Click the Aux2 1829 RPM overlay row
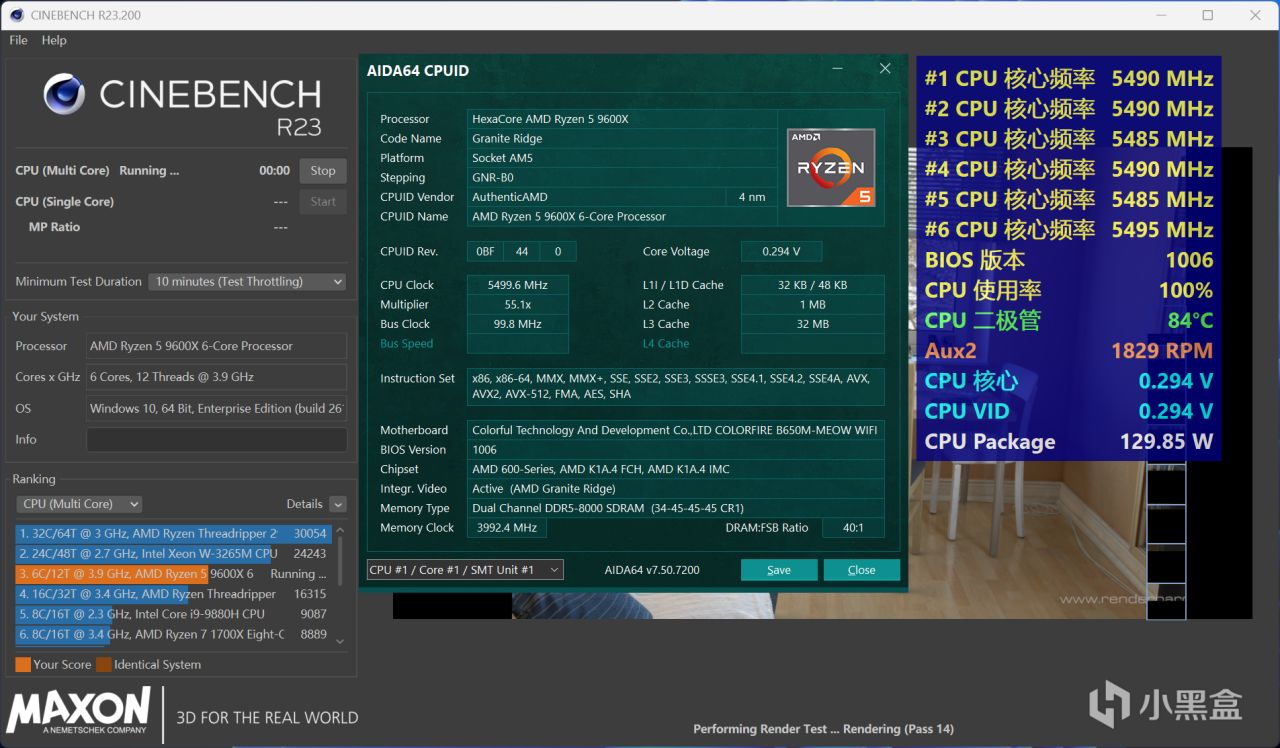Viewport: 1280px width, 748px height. pos(1069,350)
